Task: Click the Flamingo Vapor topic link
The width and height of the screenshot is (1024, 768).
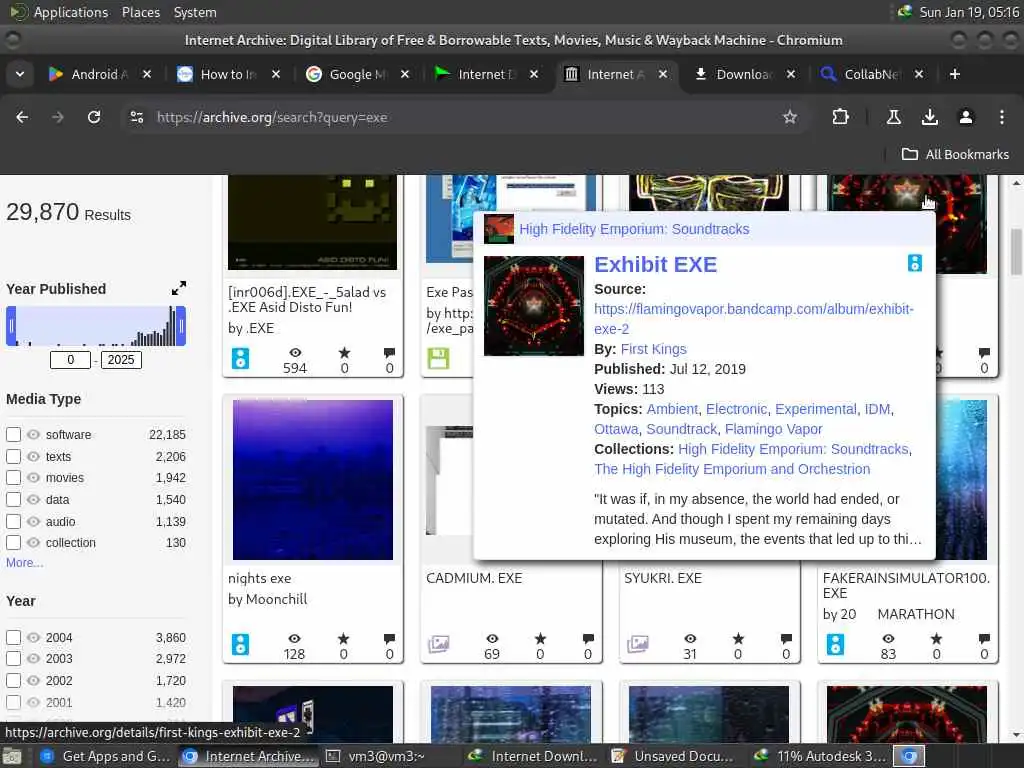Action: click(773, 429)
